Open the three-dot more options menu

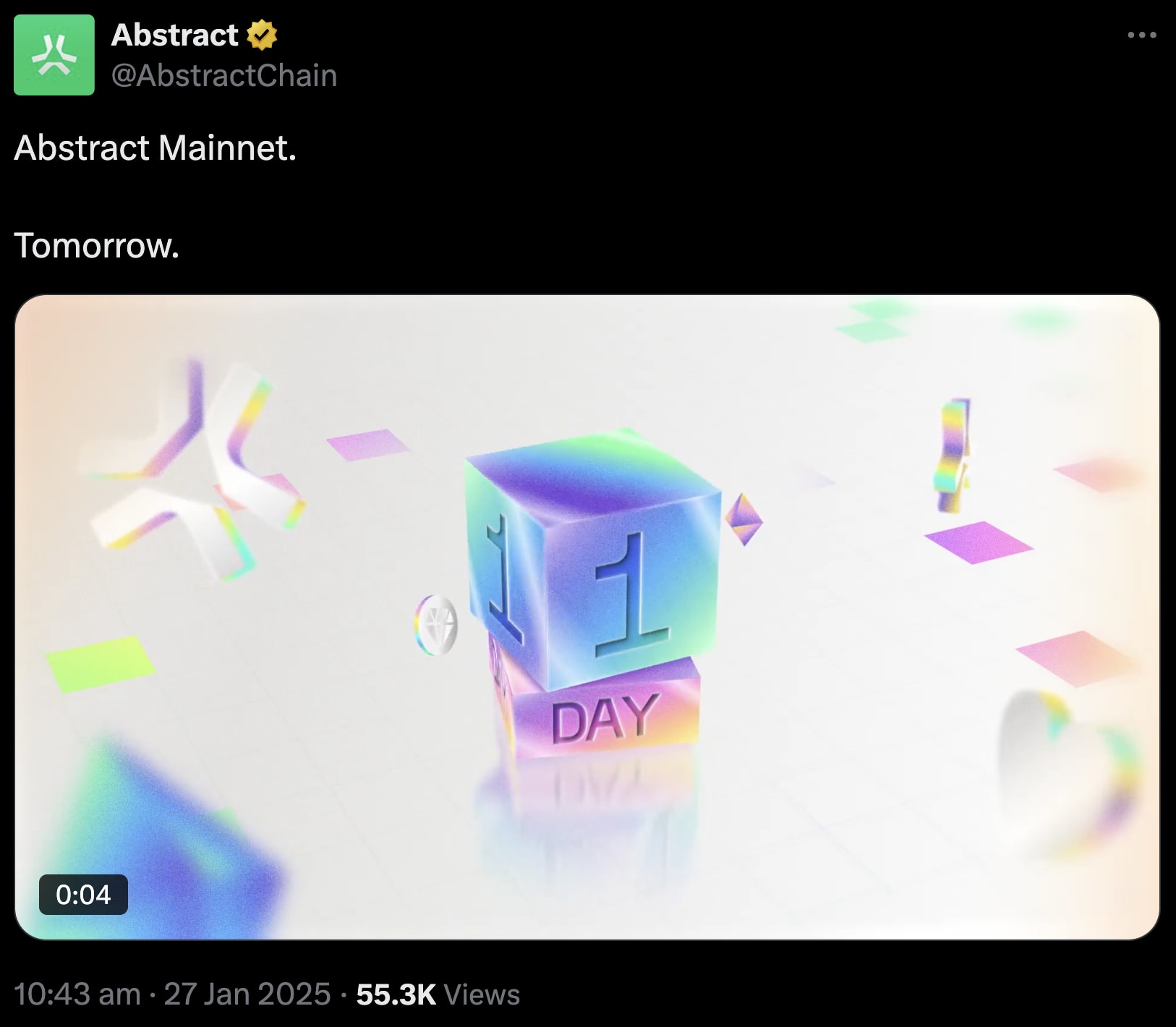coord(1142,35)
